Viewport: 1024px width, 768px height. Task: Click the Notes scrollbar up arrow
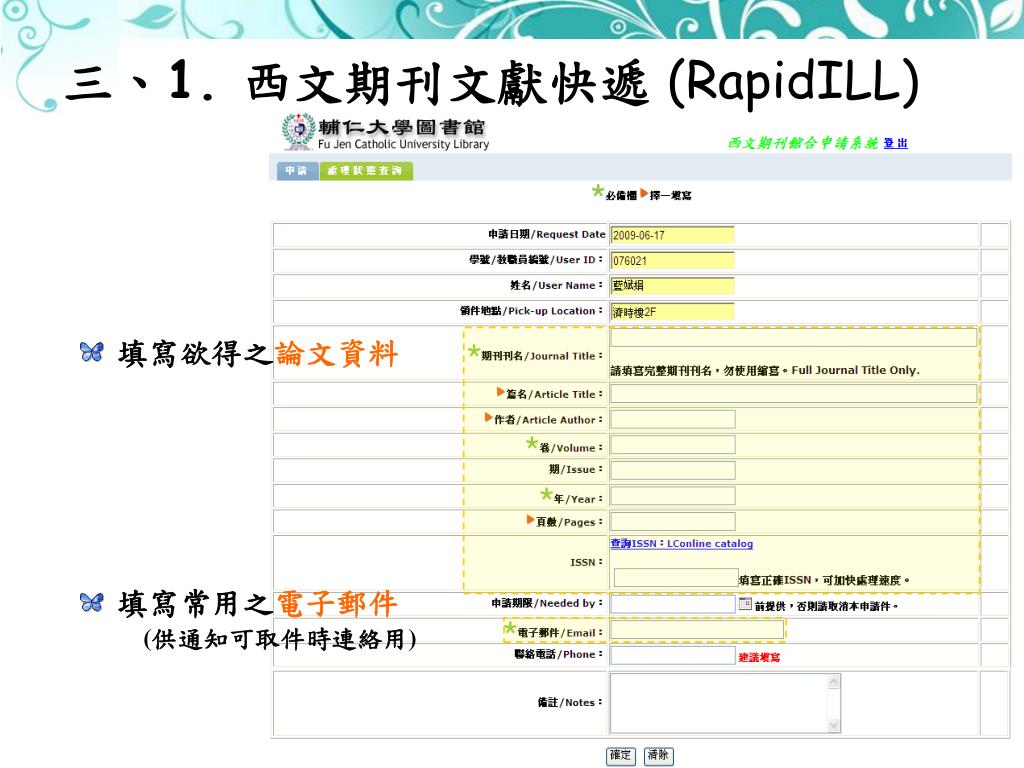(x=833, y=682)
